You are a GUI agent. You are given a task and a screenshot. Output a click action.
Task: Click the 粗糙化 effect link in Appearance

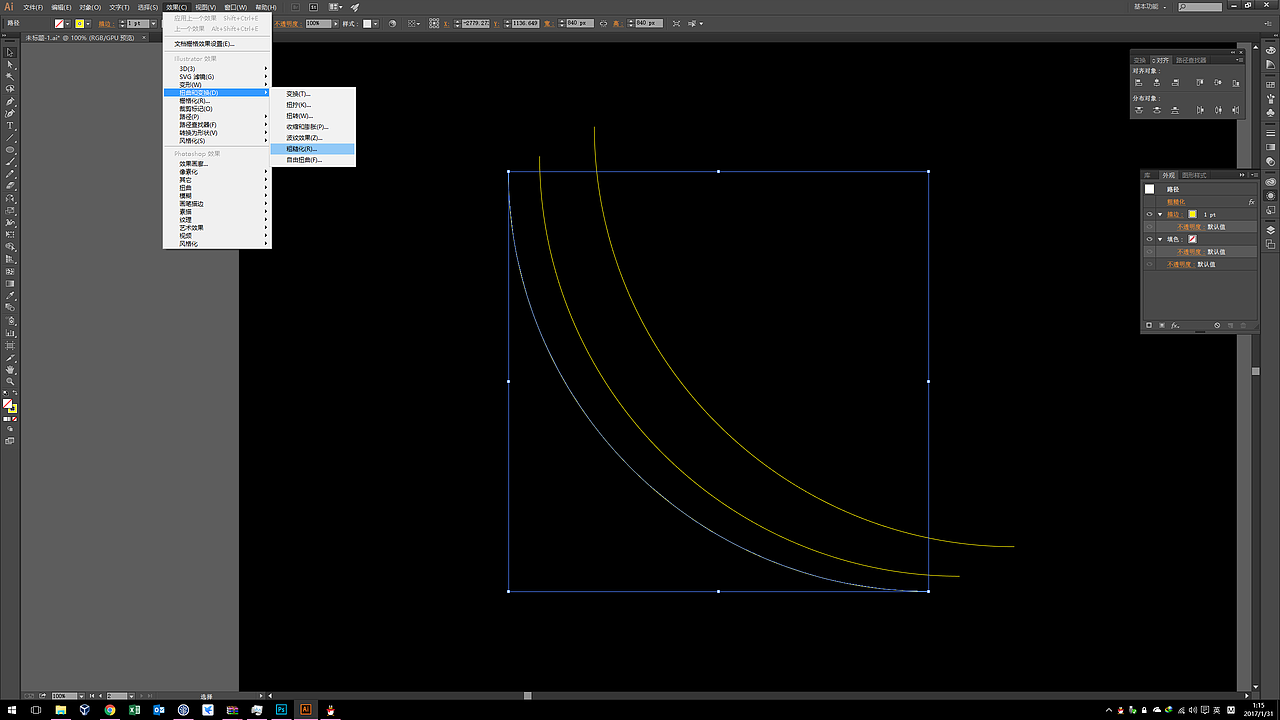1176,202
